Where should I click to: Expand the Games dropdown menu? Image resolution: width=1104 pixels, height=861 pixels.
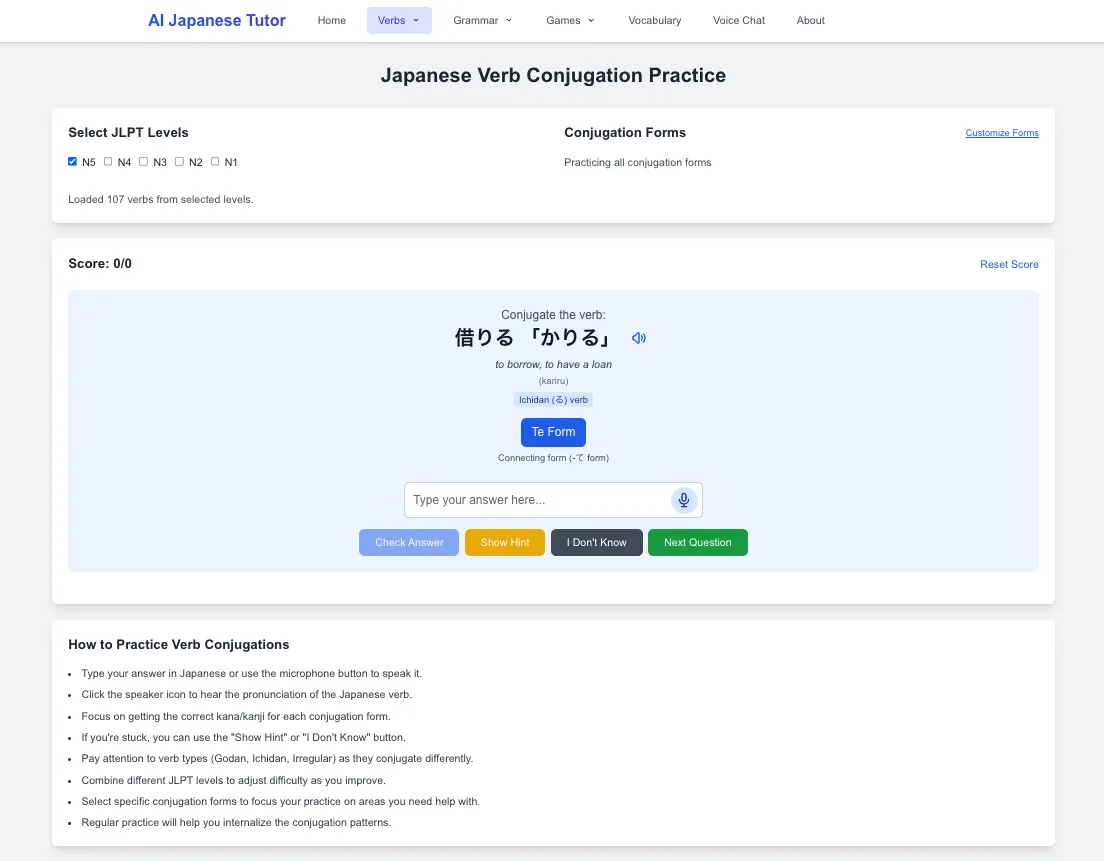pyautogui.click(x=570, y=20)
